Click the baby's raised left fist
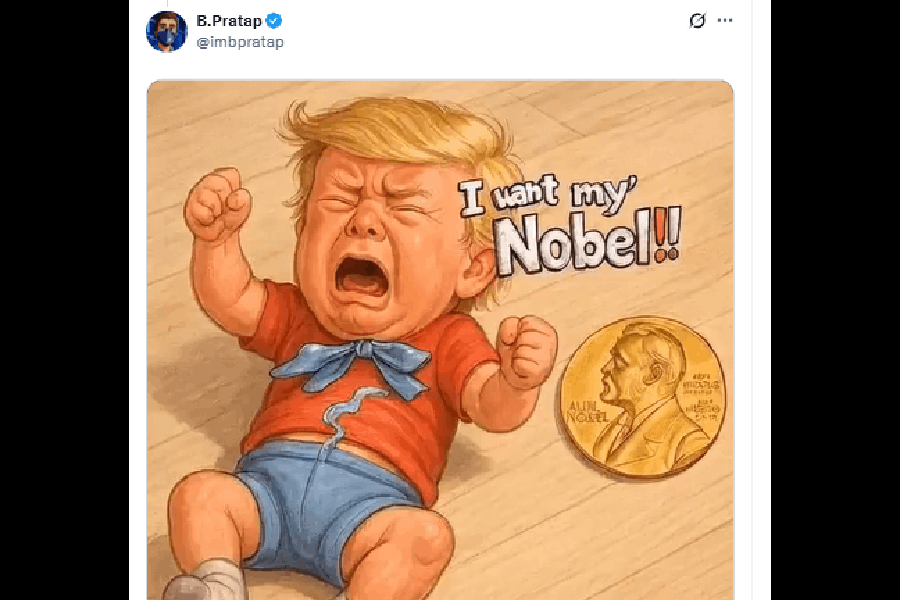Viewport: 900px width, 600px height. coord(217,204)
